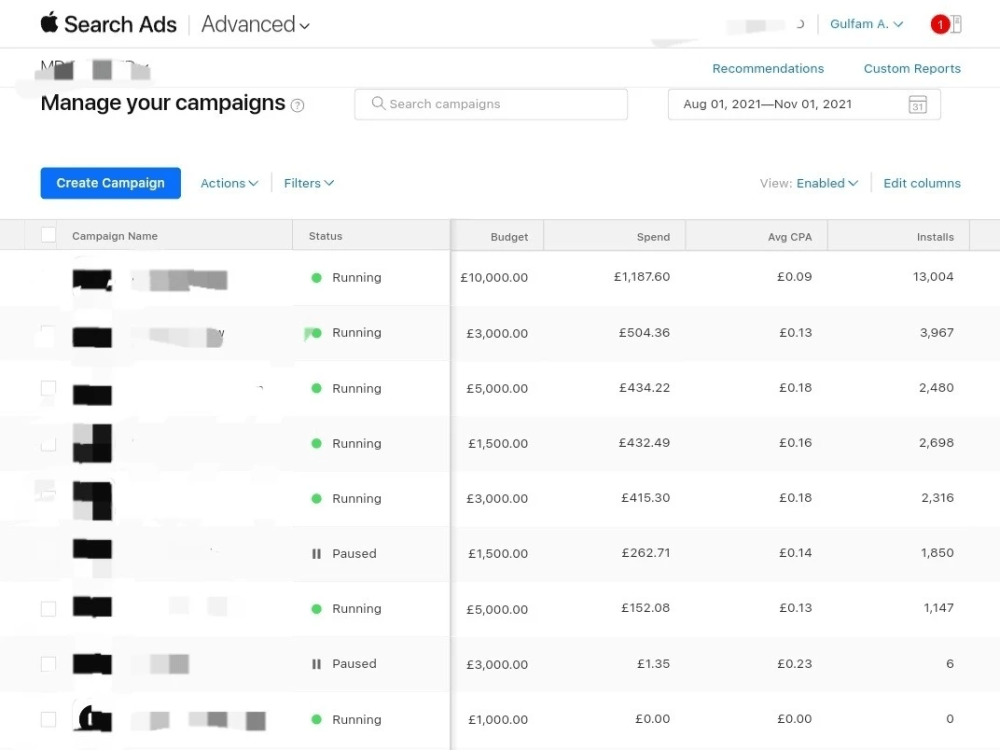
Task: Click app icon of the £262.71 spend row
Action: [x=92, y=549]
